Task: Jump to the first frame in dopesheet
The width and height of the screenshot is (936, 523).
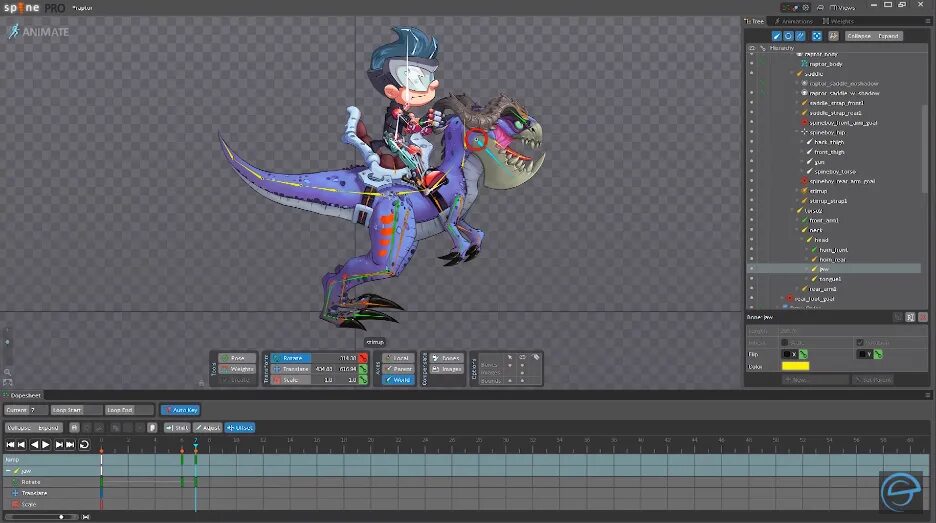Action: (x=10, y=445)
